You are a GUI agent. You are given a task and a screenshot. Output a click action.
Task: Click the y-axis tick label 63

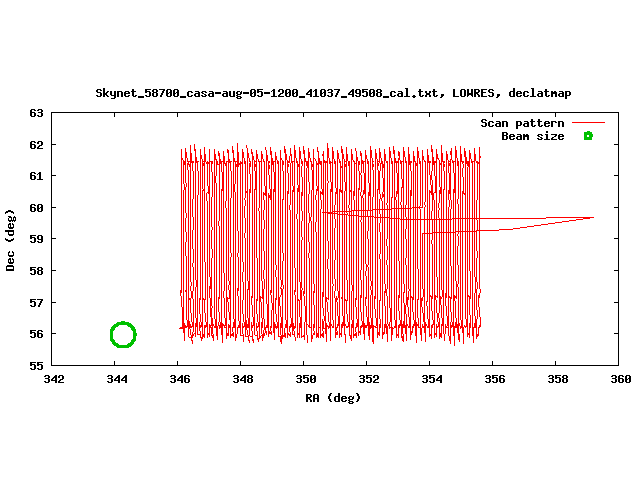36,113
